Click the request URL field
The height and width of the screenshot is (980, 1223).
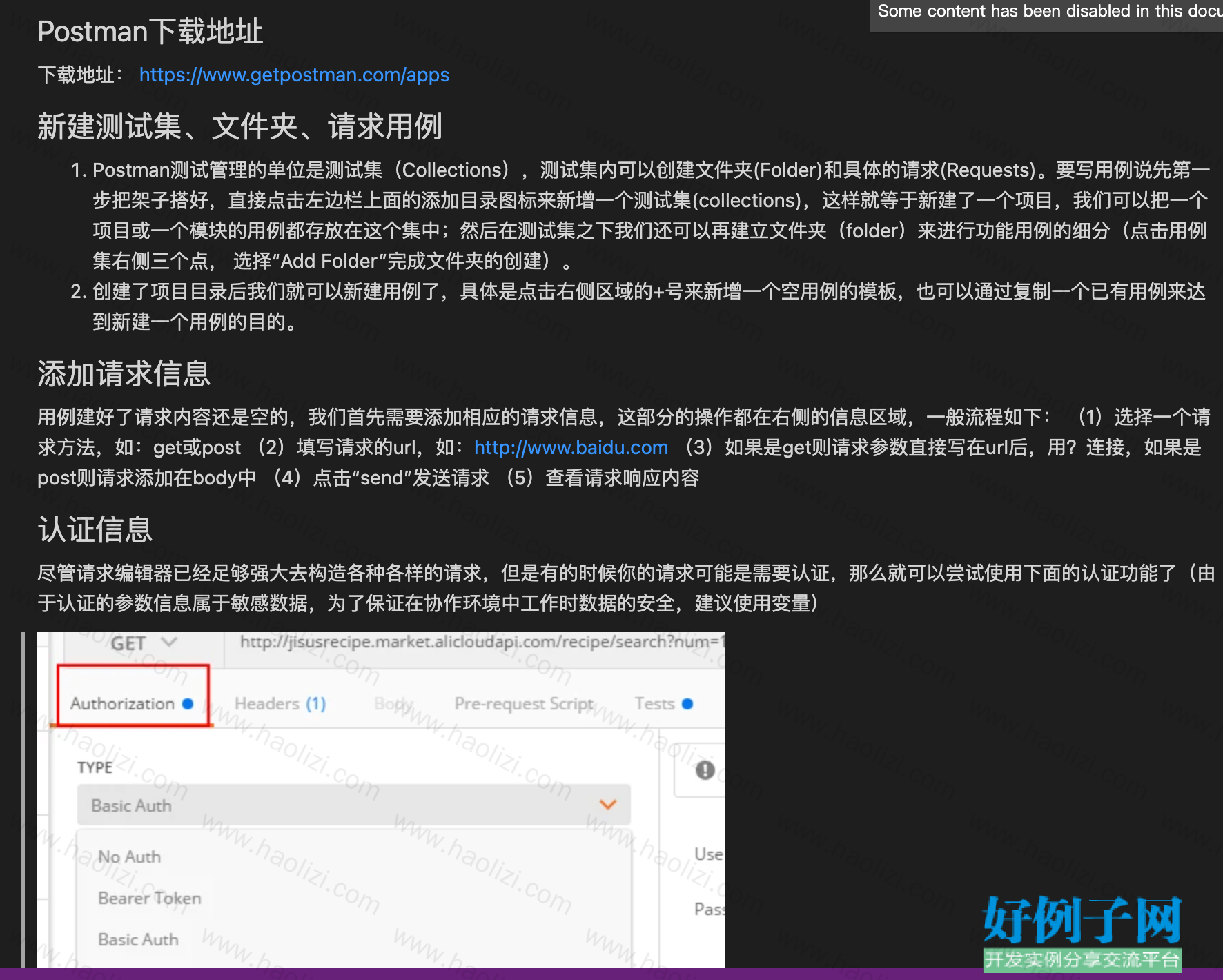click(475, 643)
